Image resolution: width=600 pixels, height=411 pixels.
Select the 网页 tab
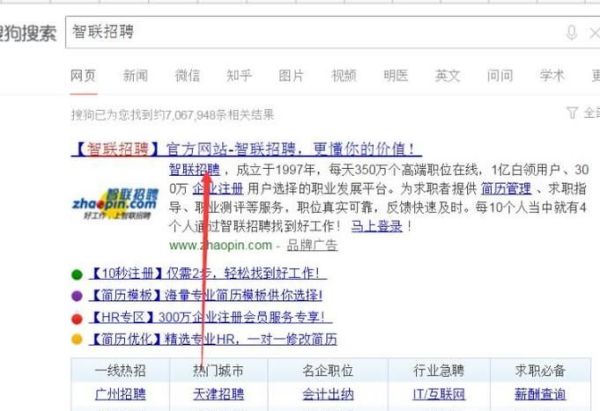tap(83, 75)
